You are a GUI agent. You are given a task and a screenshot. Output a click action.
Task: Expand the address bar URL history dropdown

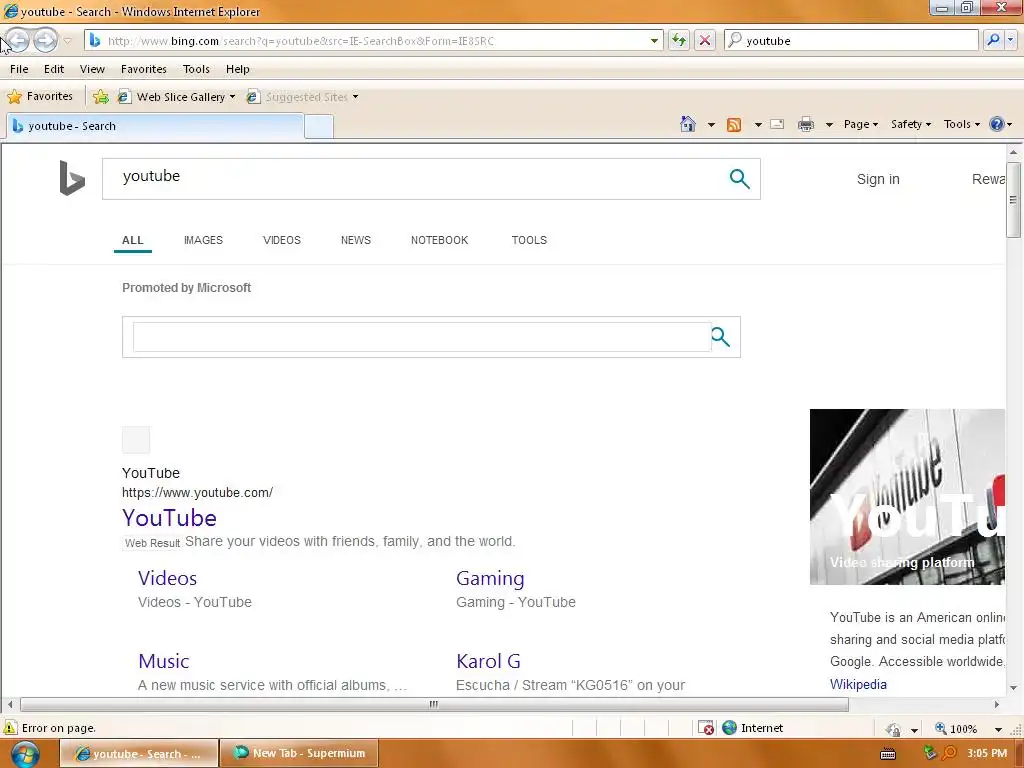(654, 40)
